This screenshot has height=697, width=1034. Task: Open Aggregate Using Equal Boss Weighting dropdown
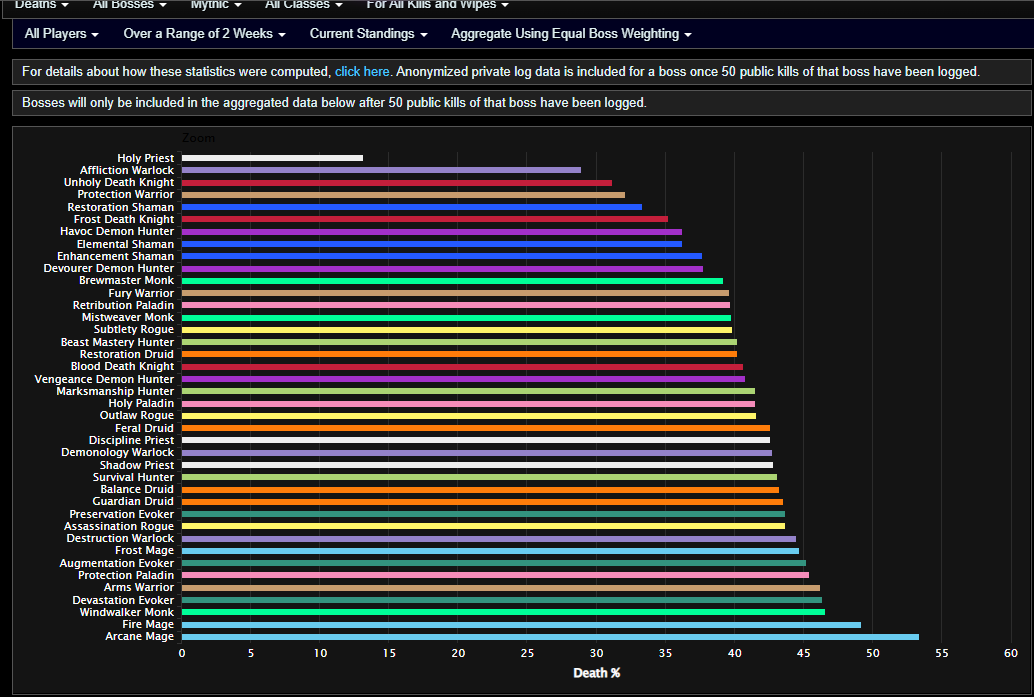click(x=571, y=34)
